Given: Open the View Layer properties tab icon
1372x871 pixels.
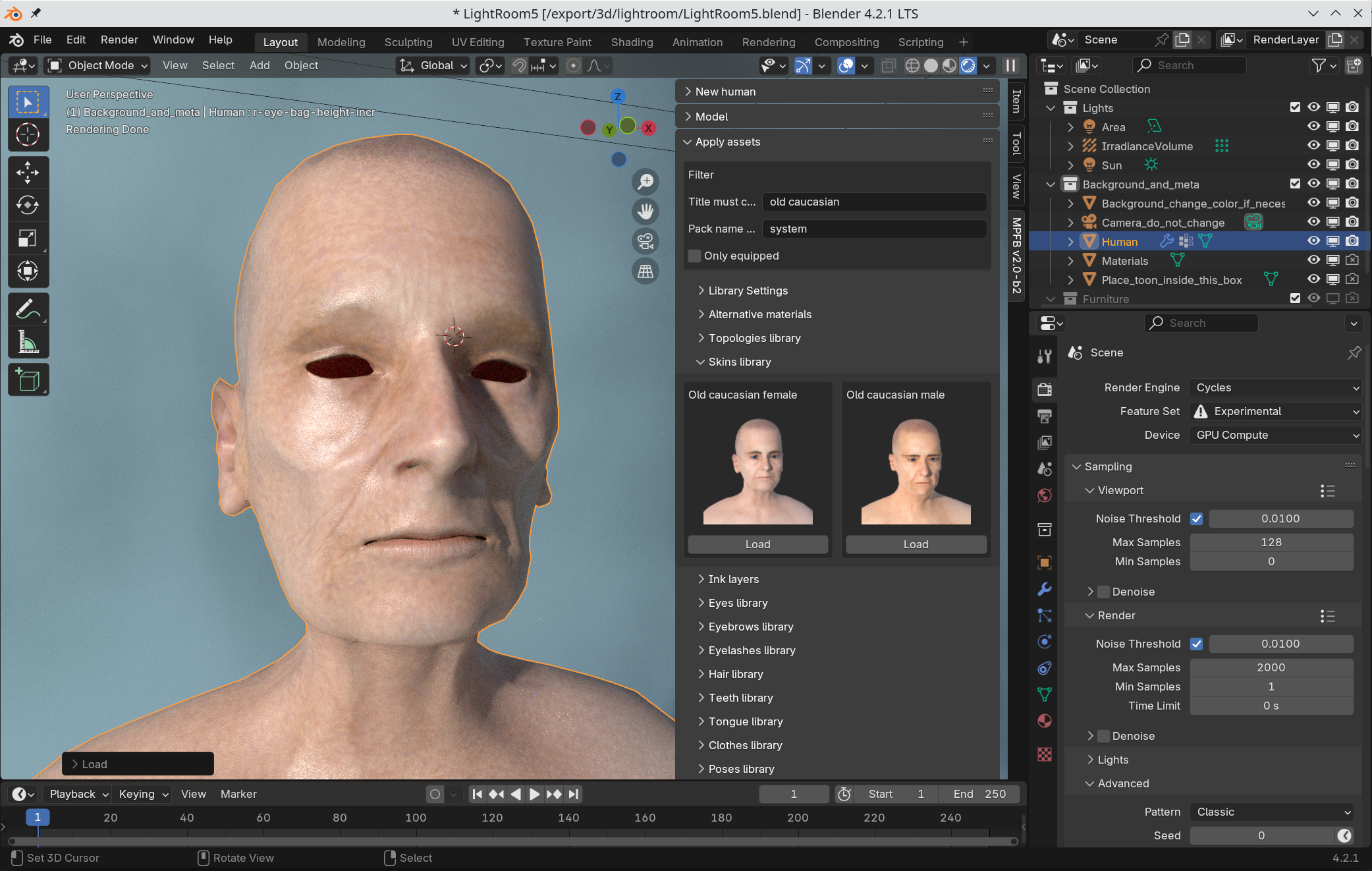Looking at the screenshot, I should [1045, 442].
